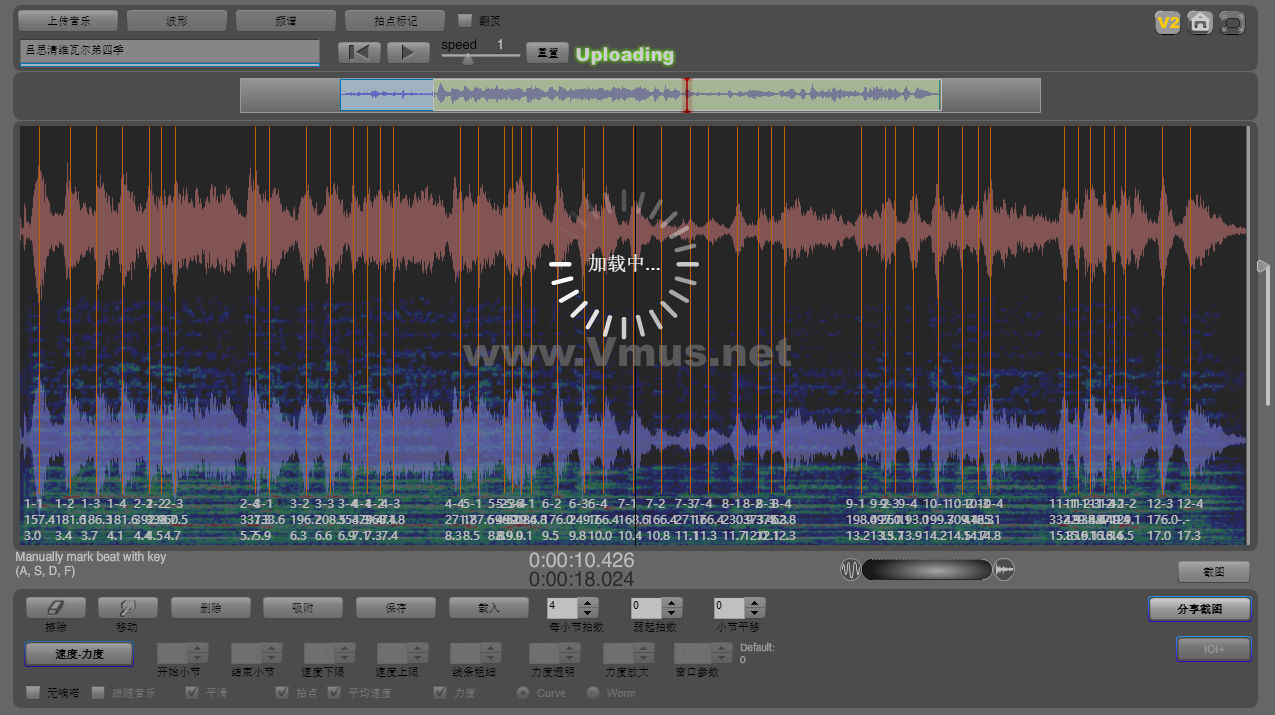Go to the home page icon

point(1200,22)
